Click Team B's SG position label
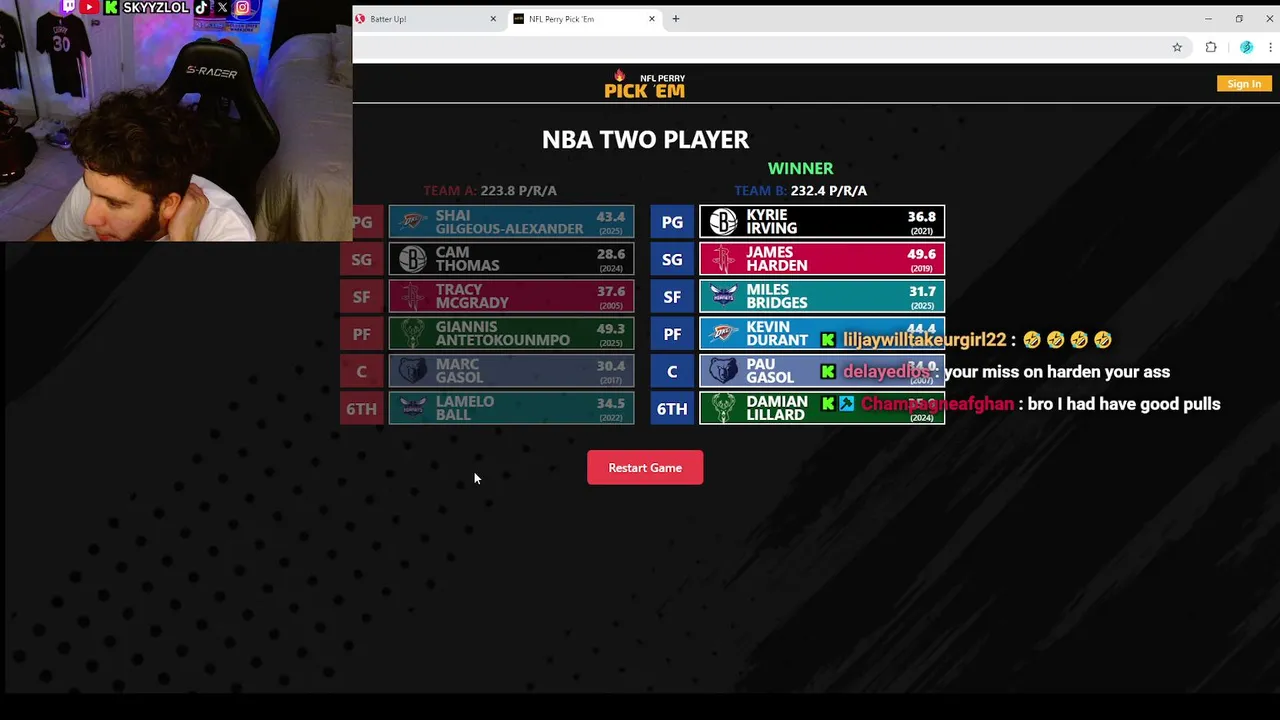 pyautogui.click(x=672, y=259)
